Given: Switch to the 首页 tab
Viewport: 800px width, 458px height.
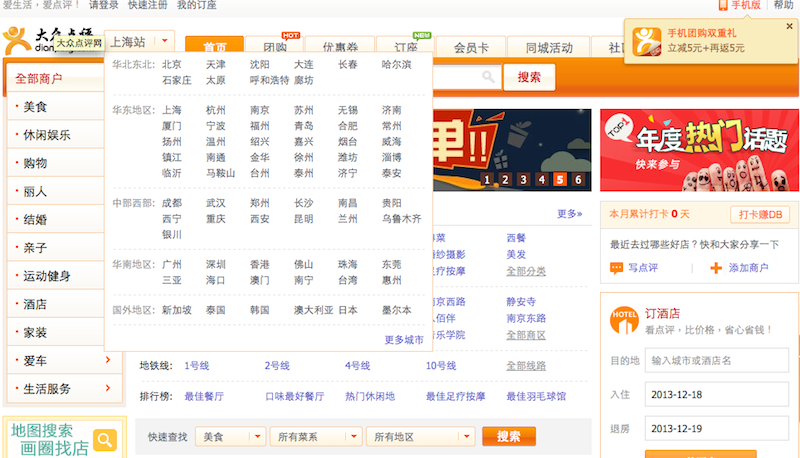Looking at the screenshot, I should coord(214,46).
